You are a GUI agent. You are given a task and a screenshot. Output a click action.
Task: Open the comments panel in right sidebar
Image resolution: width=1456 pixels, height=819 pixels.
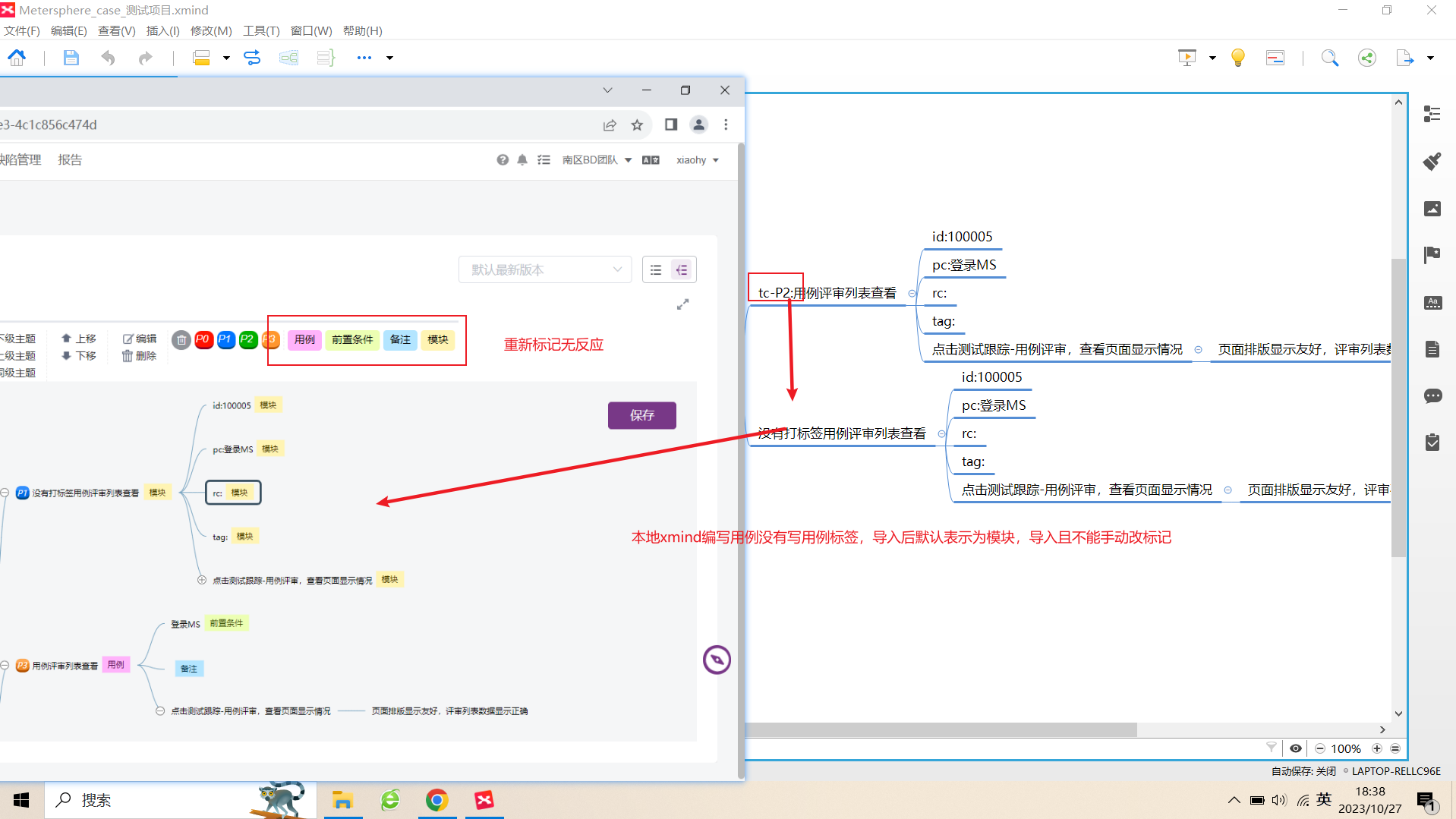tap(1432, 395)
